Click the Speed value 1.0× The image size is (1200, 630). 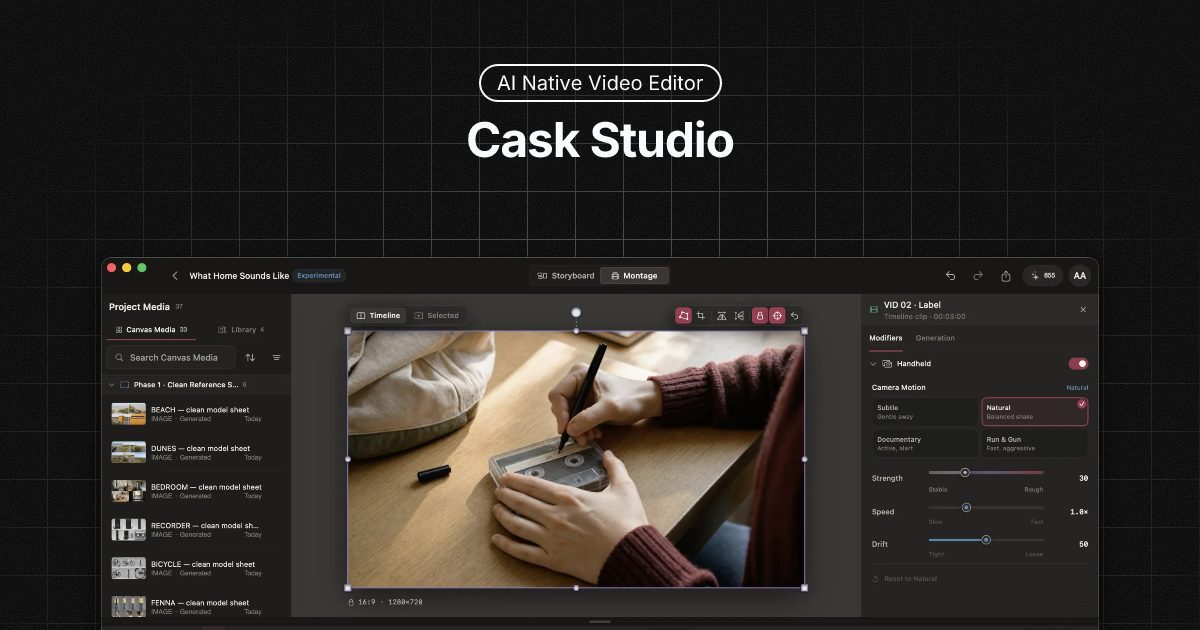point(1079,512)
